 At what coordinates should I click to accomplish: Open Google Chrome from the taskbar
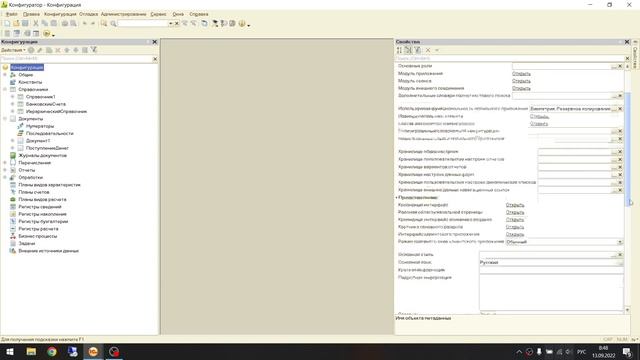(x=52, y=351)
